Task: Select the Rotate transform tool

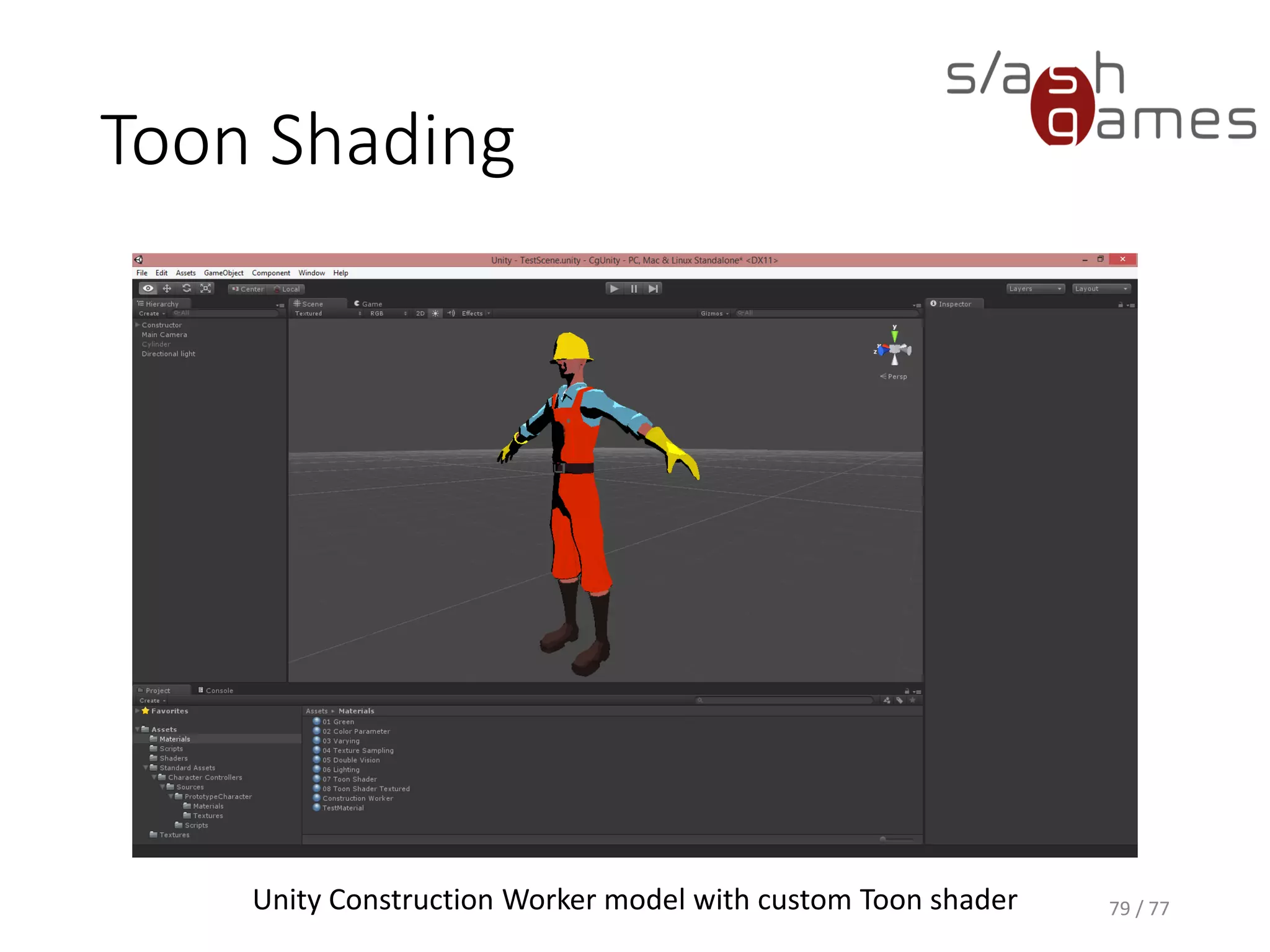Action: coord(186,289)
